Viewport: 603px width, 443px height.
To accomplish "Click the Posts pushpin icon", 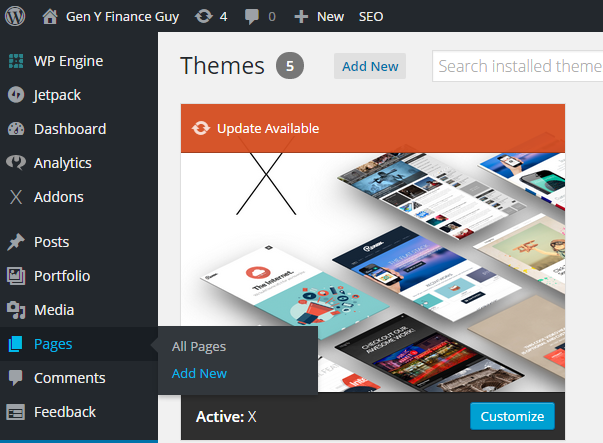I will 16,242.
